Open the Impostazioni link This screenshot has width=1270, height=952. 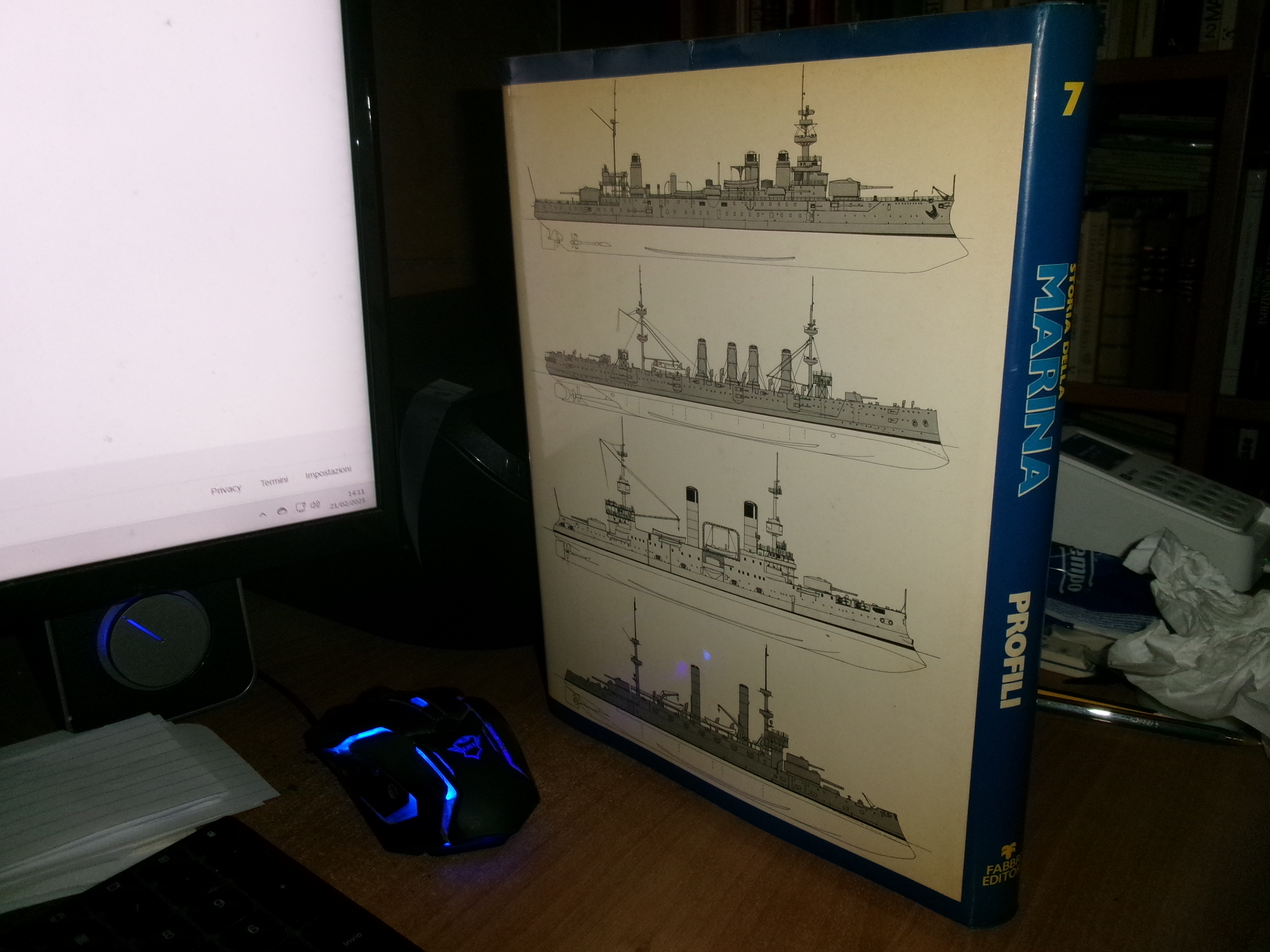point(328,473)
